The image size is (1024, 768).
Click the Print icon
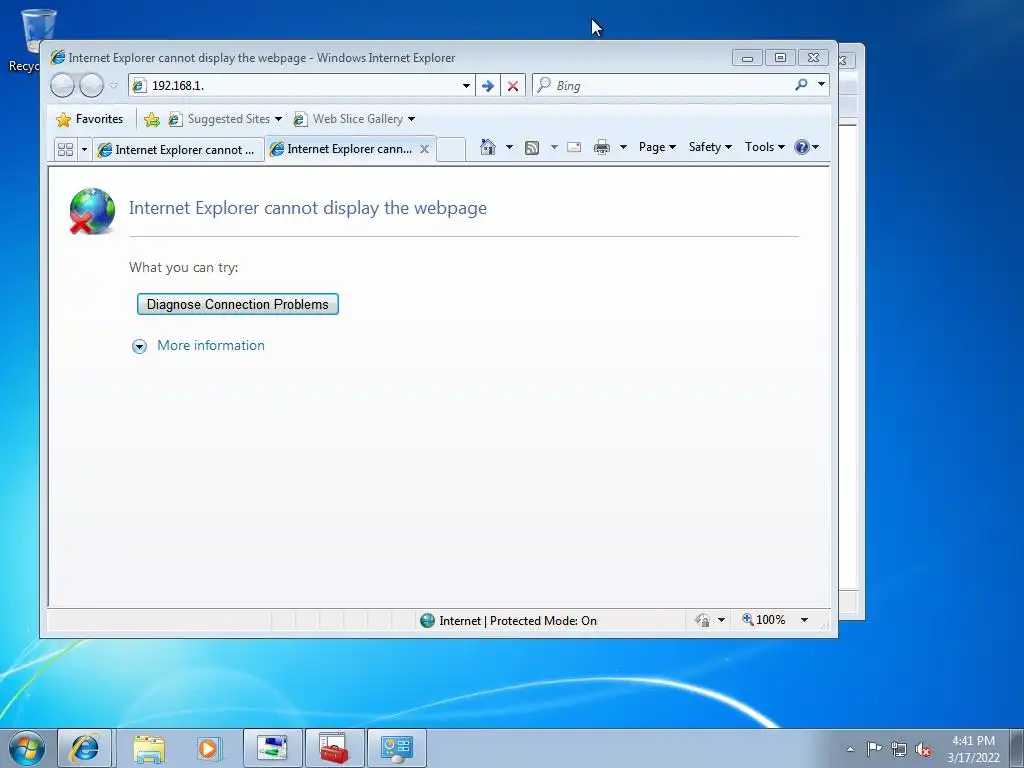601,147
